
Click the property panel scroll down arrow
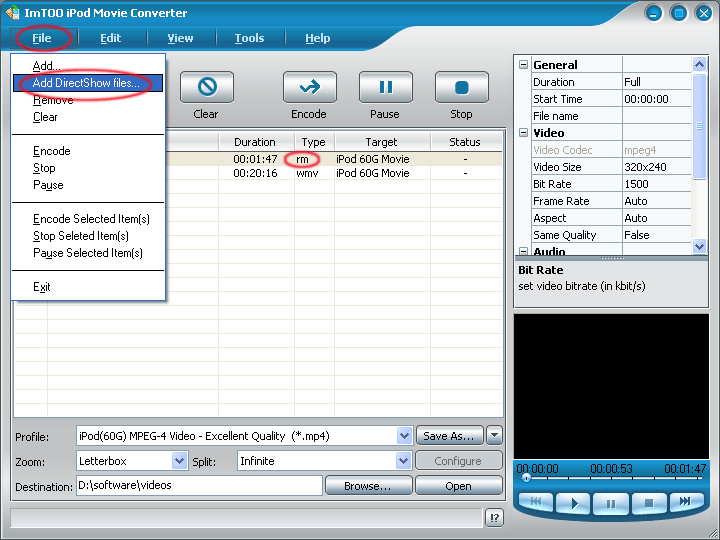point(699,246)
